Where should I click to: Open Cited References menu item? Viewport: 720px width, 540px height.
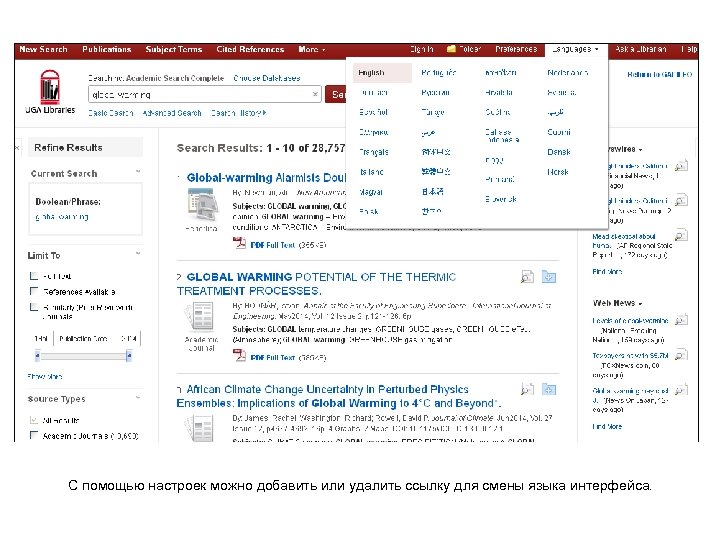(250, 49)
